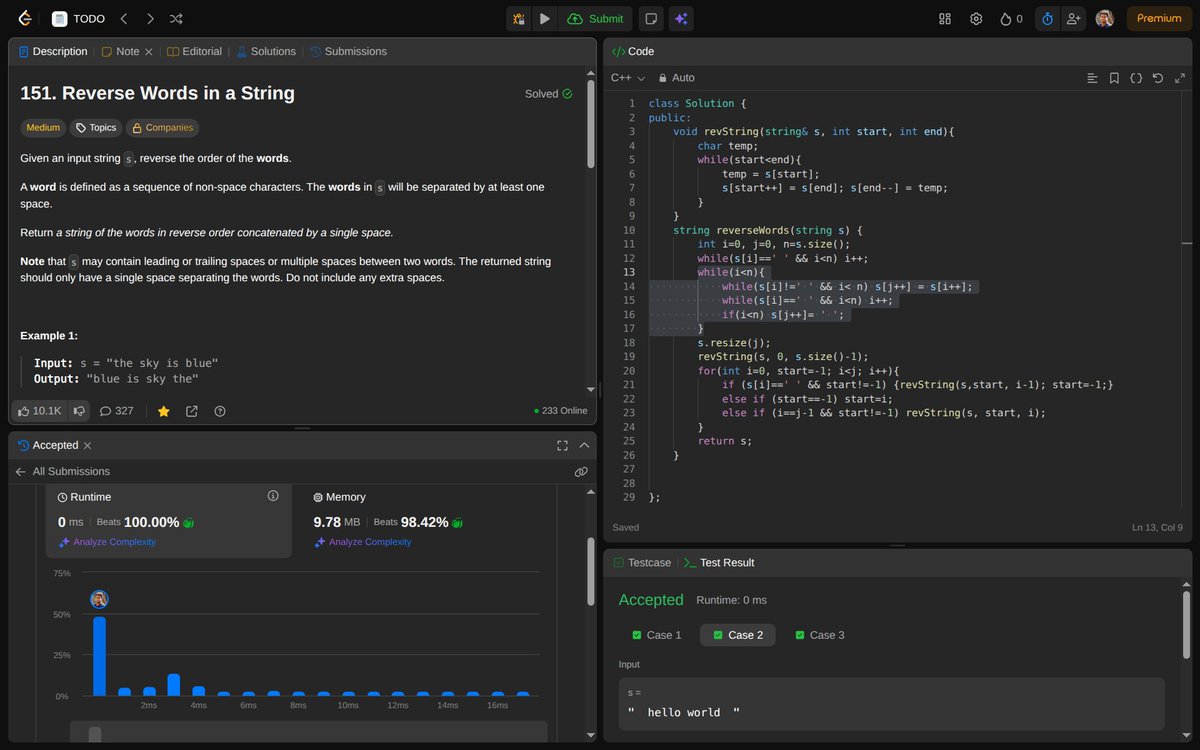Open the Submissions tab
This screenshot has height=750, width=1200.
click(348, 51)
